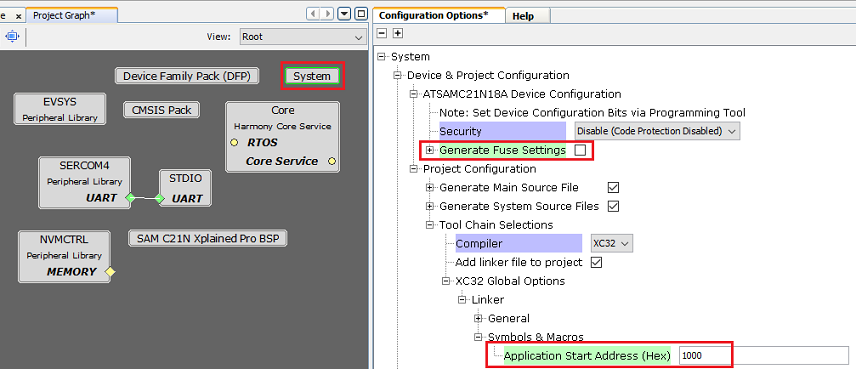Select the NVMCTRL Peripheral Library block
This screenshot has width=856, height=369.
(64, 257)
